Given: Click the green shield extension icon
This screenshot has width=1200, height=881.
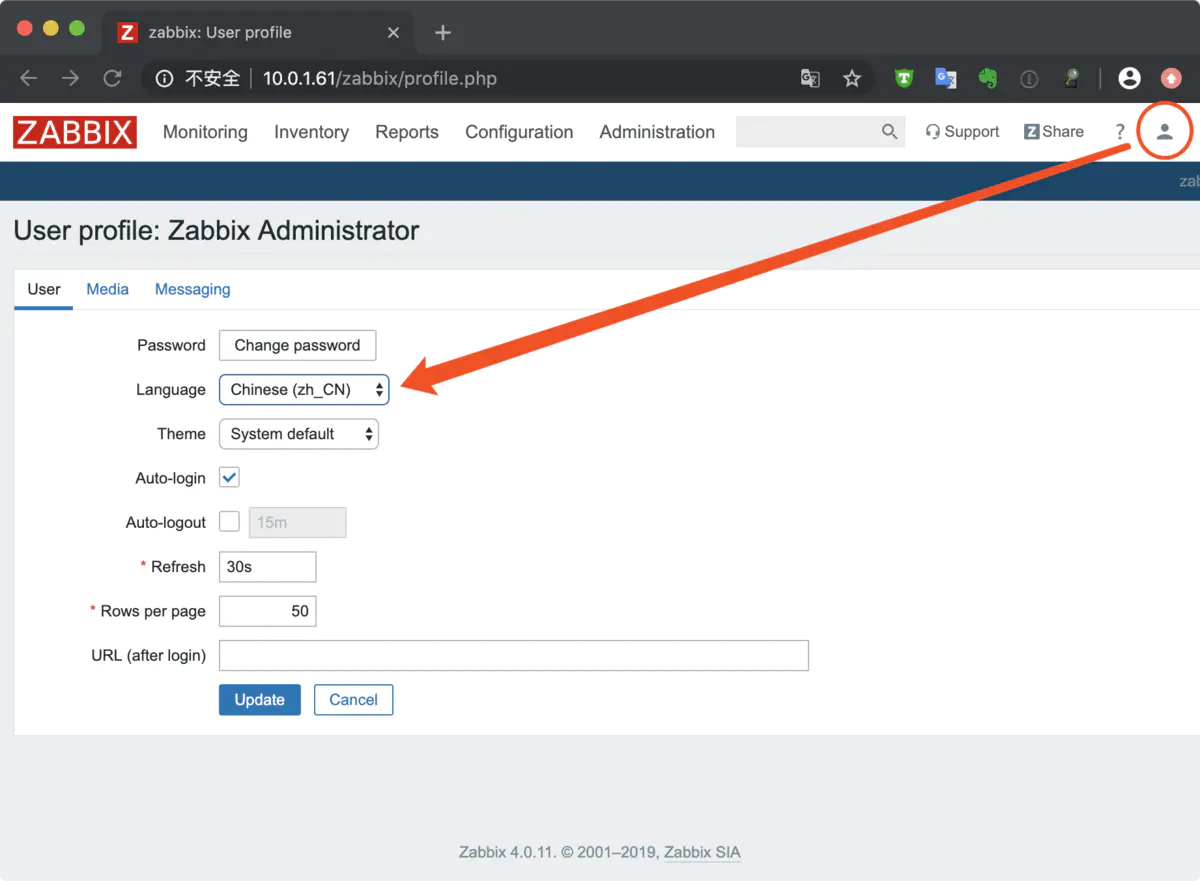Looking at the screenshot, I should tap(904, 78).
